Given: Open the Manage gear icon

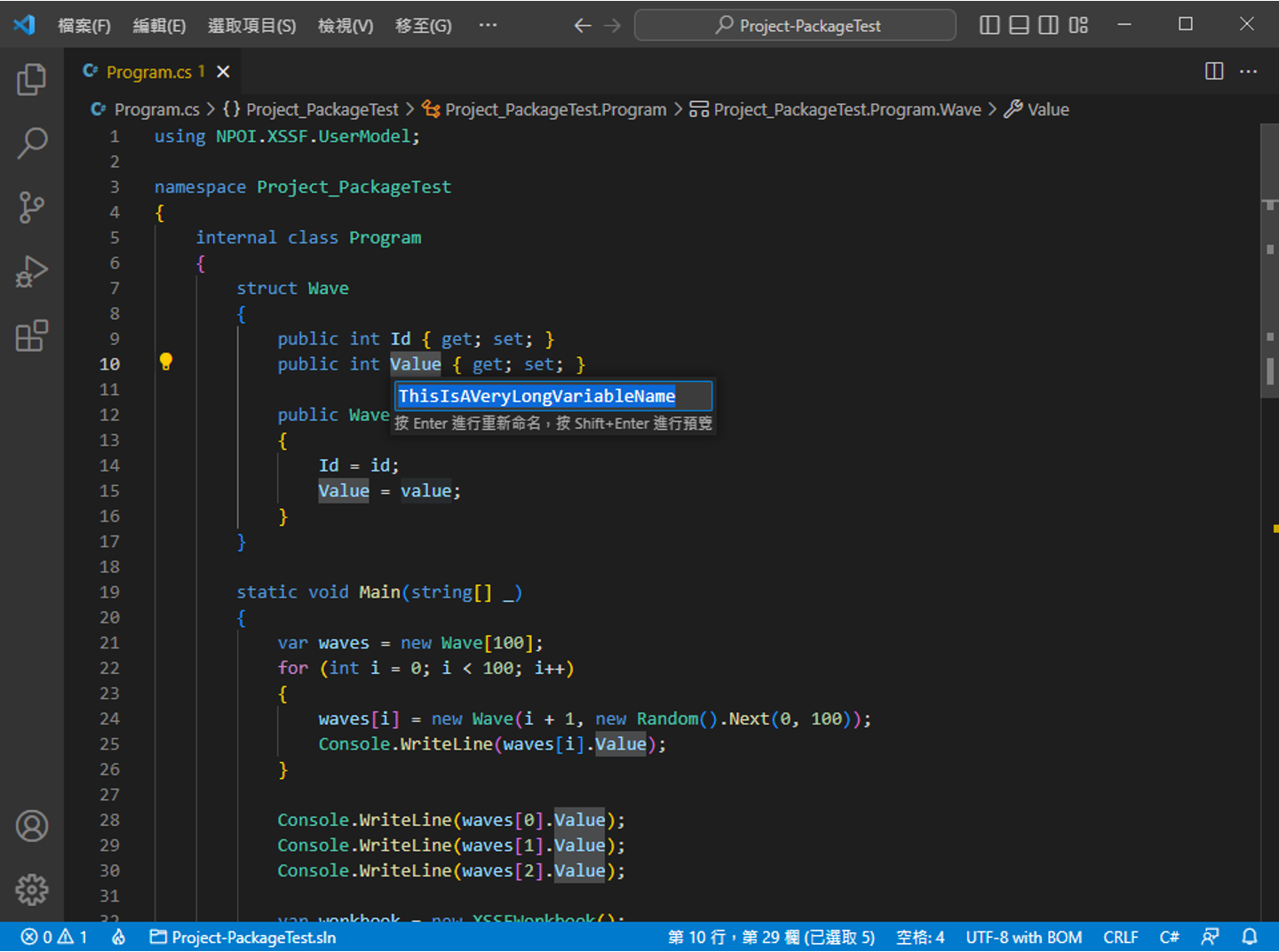Looking at the screenshot, I should 32,889.
